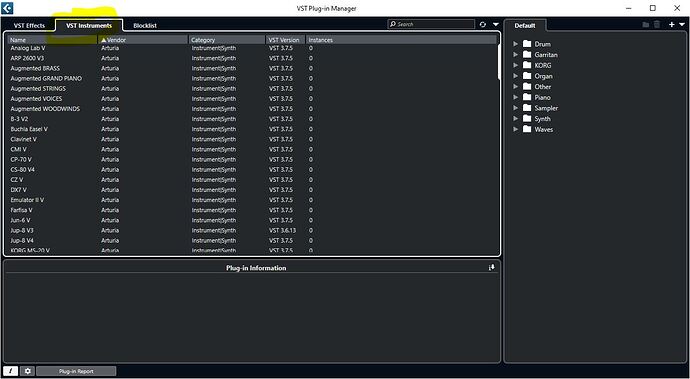Expand the Garritan folder
Screen dimensions: 690x379
coord(515,55)
